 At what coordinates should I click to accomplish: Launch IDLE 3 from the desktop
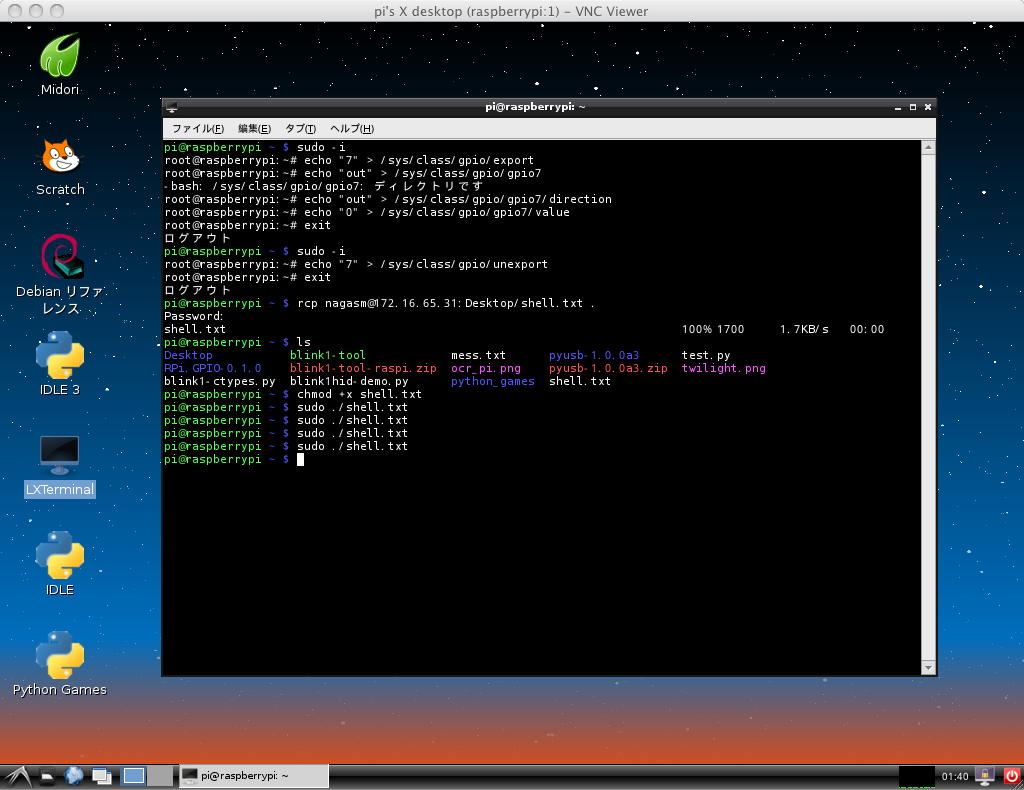(x=59, y=363)
